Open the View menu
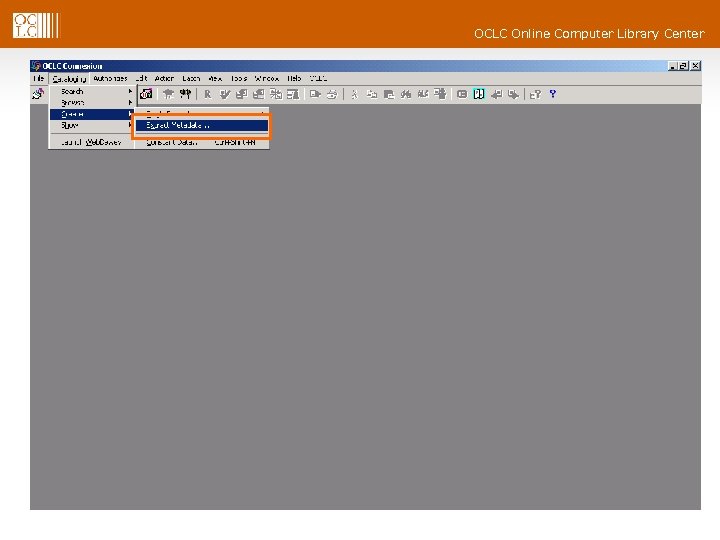The image size is (720, 540). point(215,79)
